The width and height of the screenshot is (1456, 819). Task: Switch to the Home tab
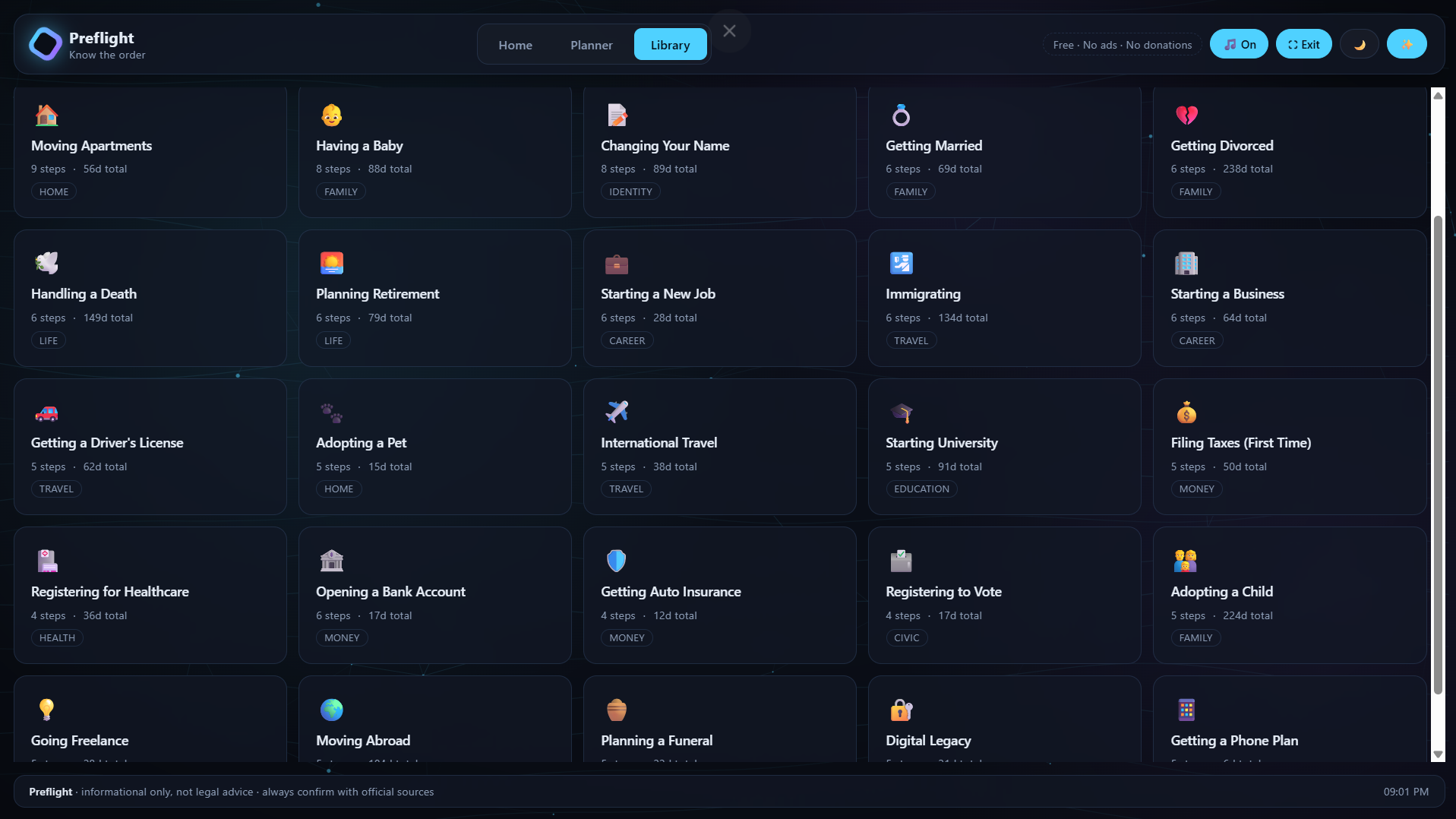pyautogui.click(x=515, y=45)
